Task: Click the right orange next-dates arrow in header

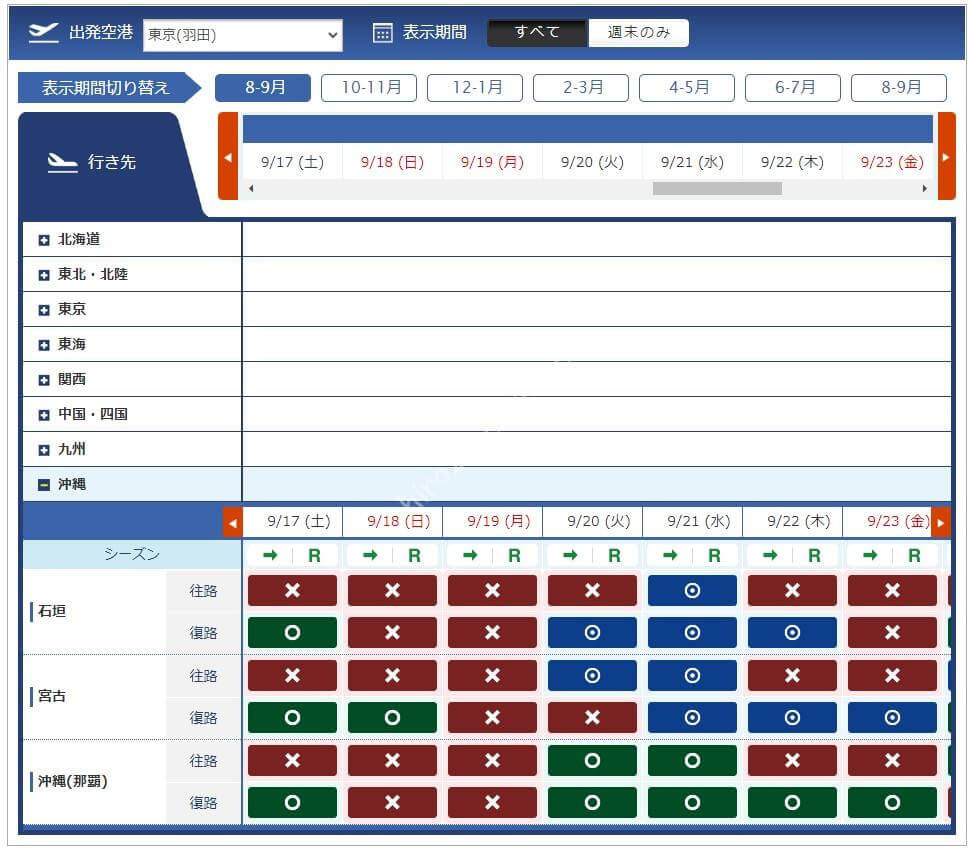Action: (947, 156)
